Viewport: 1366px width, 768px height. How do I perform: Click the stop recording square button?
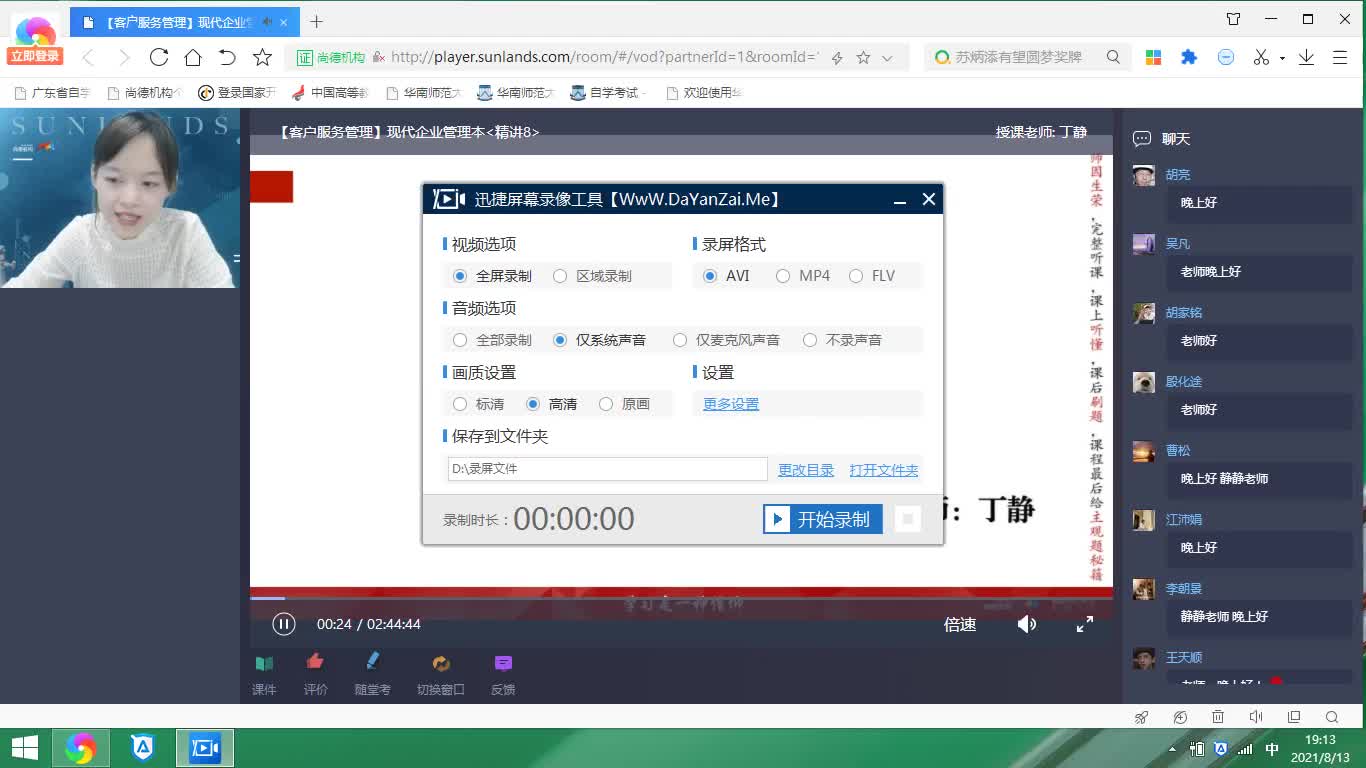pos(907,519)
